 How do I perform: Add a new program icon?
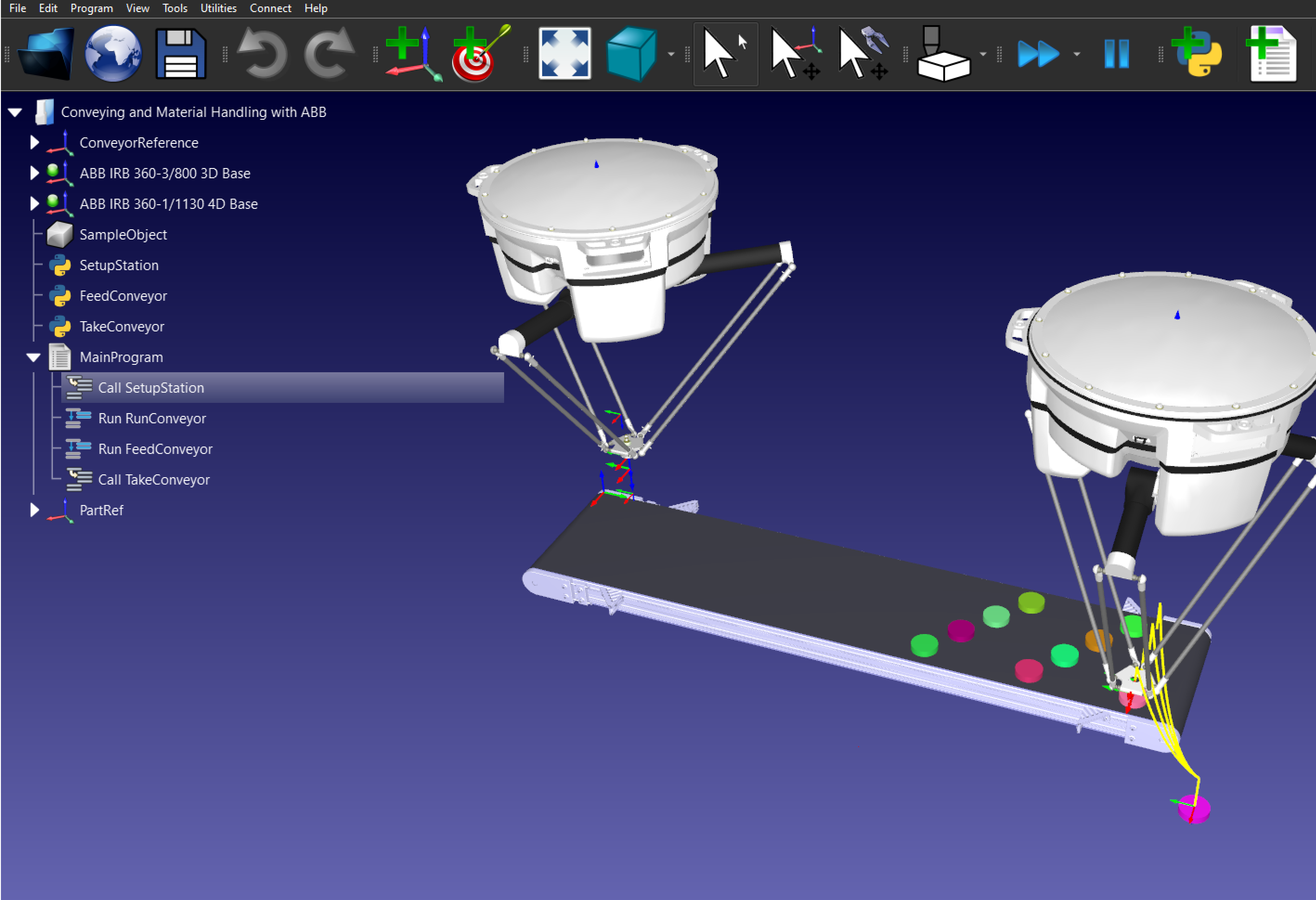coord(1272,54)
